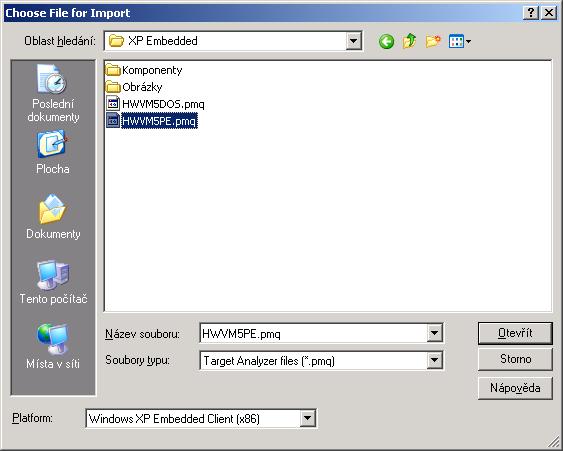The height and width of the screenshot is (451, 563).
Task: Go to Plocha in places bar
Action: [x=53, y=153]
